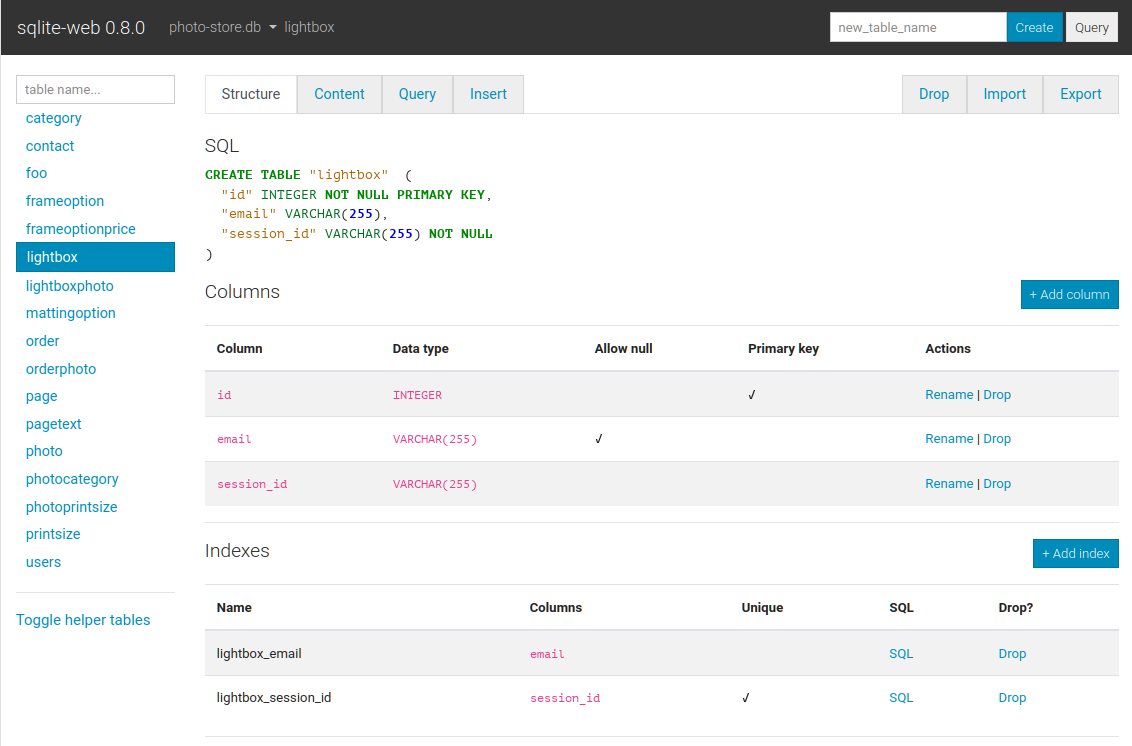Click the Create table button
This screenshot has height=746, width=1132.
tap(1034, 27)
